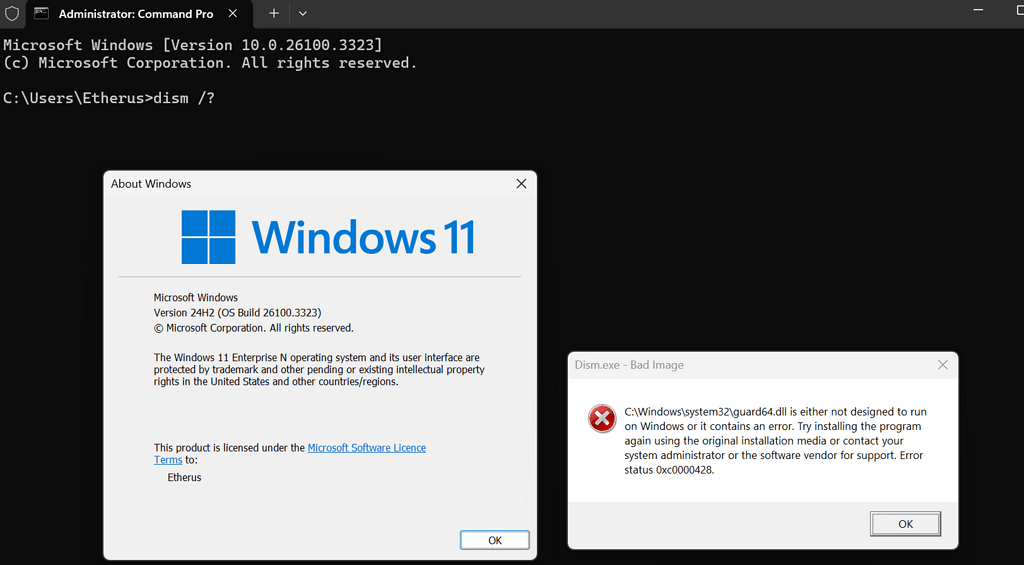This screenshot has height=565, width=1024.
Task: Open a new terminal tab with the plus icon
Action: click(274, 14)
